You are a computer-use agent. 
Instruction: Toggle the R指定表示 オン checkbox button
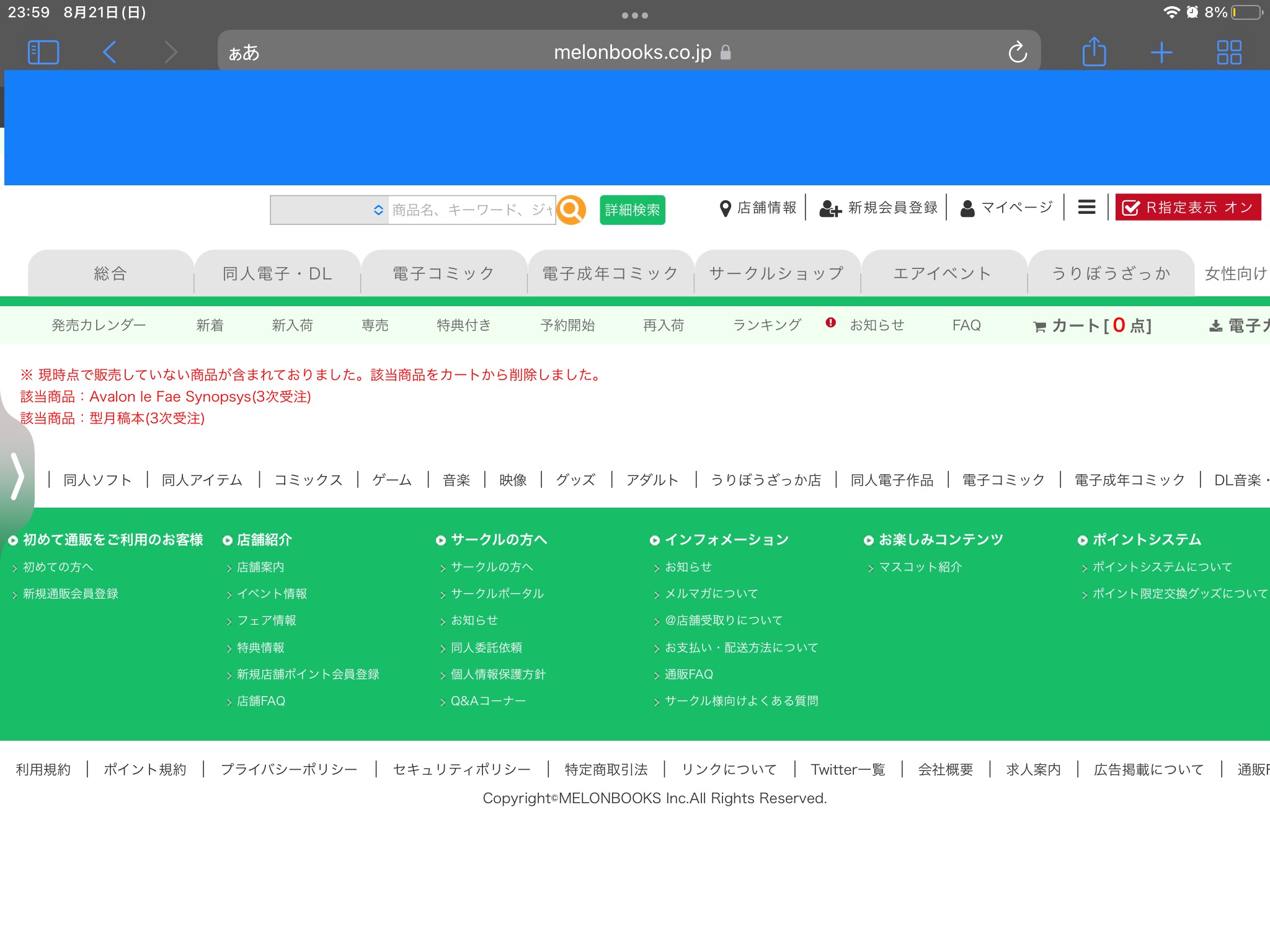point(1188,208)
